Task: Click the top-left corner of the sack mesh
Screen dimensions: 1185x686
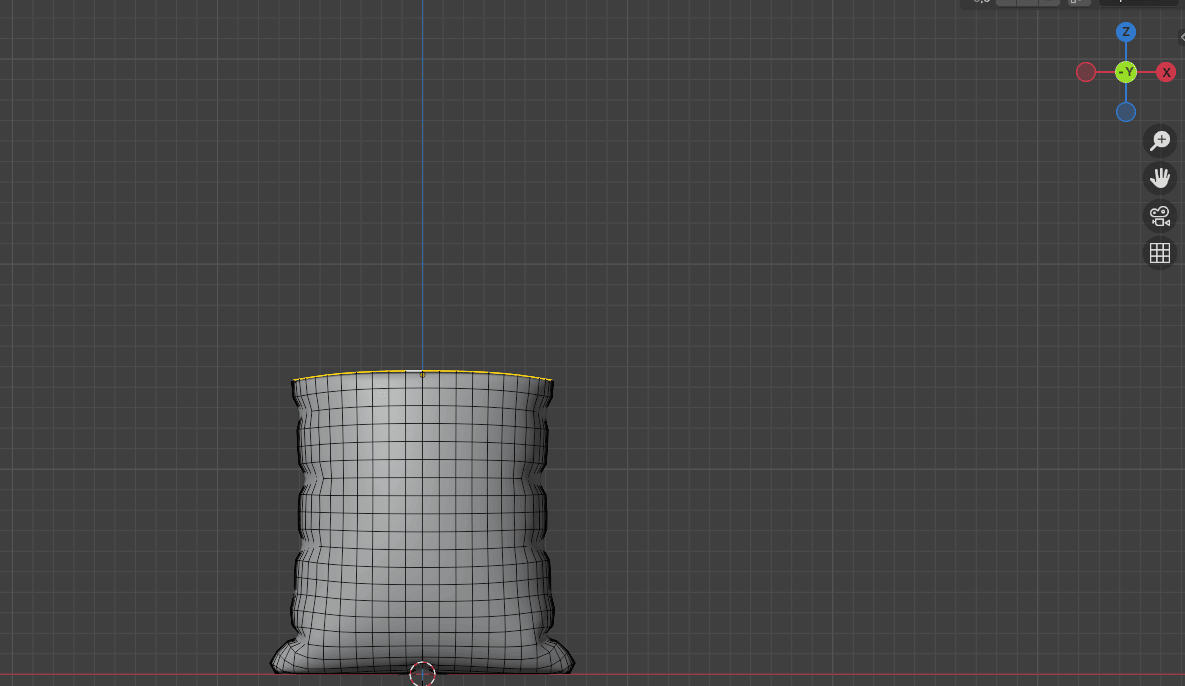Action: pos(294,381)
